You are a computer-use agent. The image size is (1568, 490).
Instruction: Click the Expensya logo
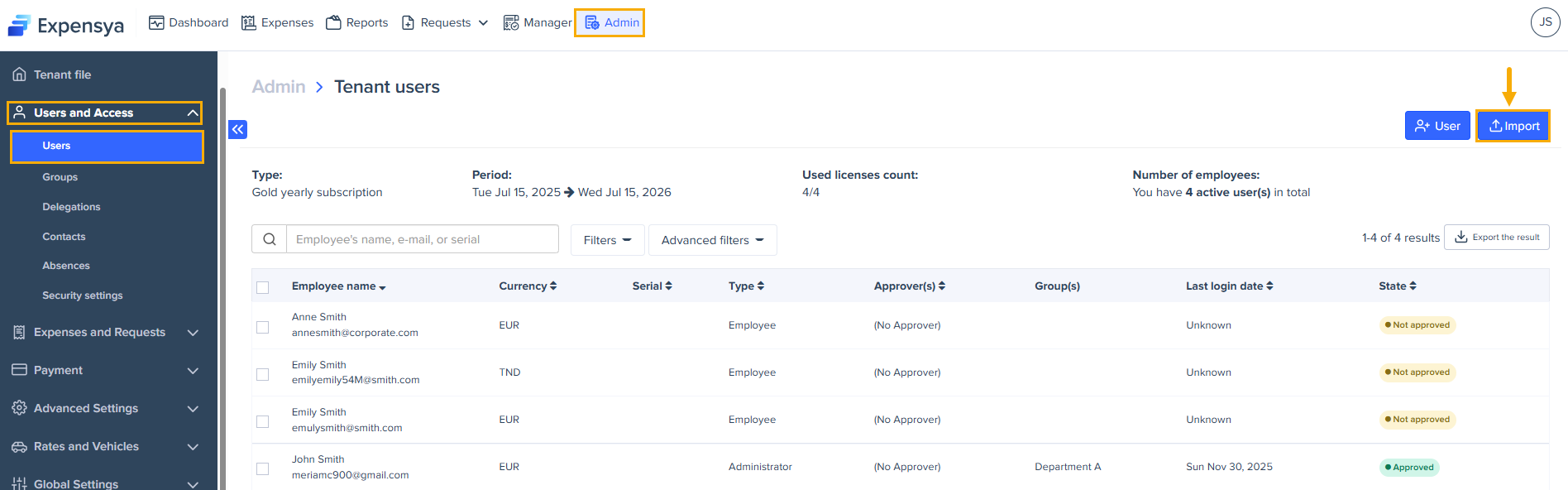click(66, 26)
